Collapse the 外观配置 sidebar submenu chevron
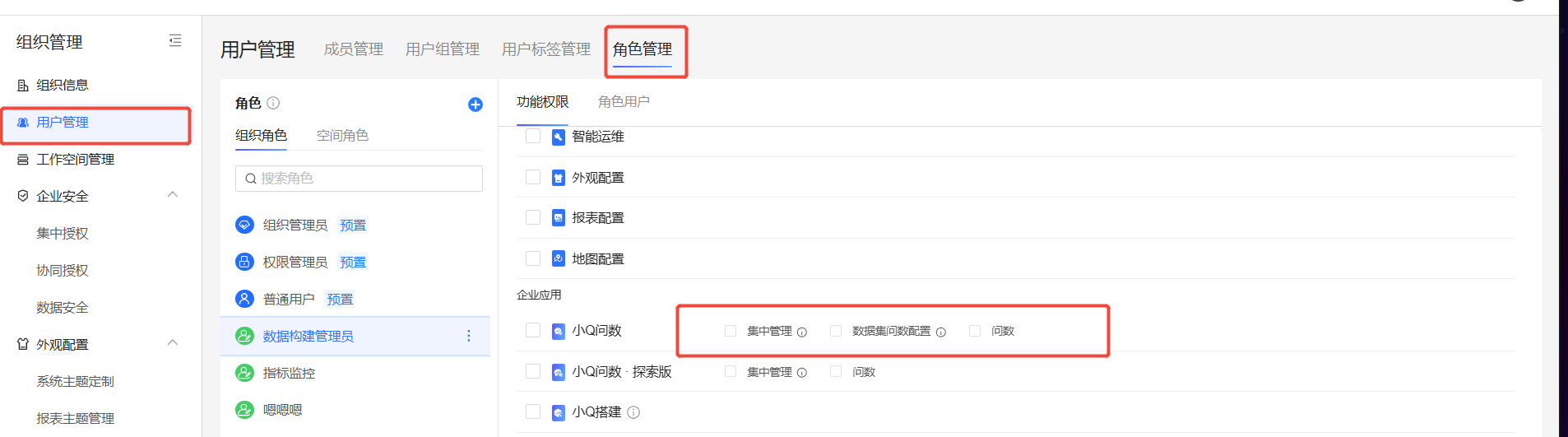Image resolution: width=1568 pixels, height=437 pixels. [x=173, y=343]
